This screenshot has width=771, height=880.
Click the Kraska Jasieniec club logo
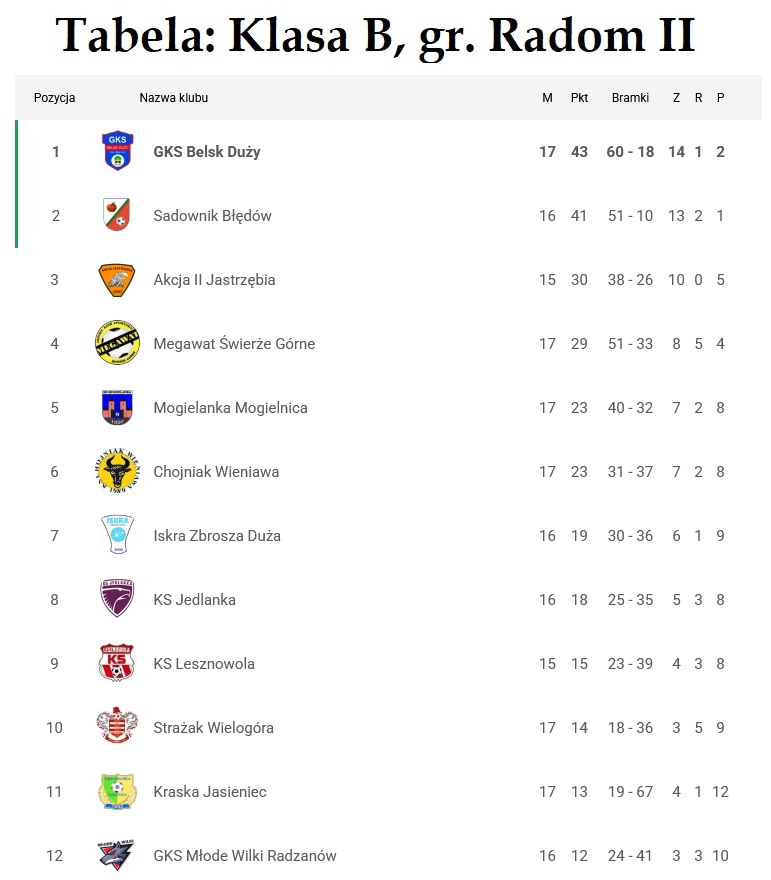point(117,791)
